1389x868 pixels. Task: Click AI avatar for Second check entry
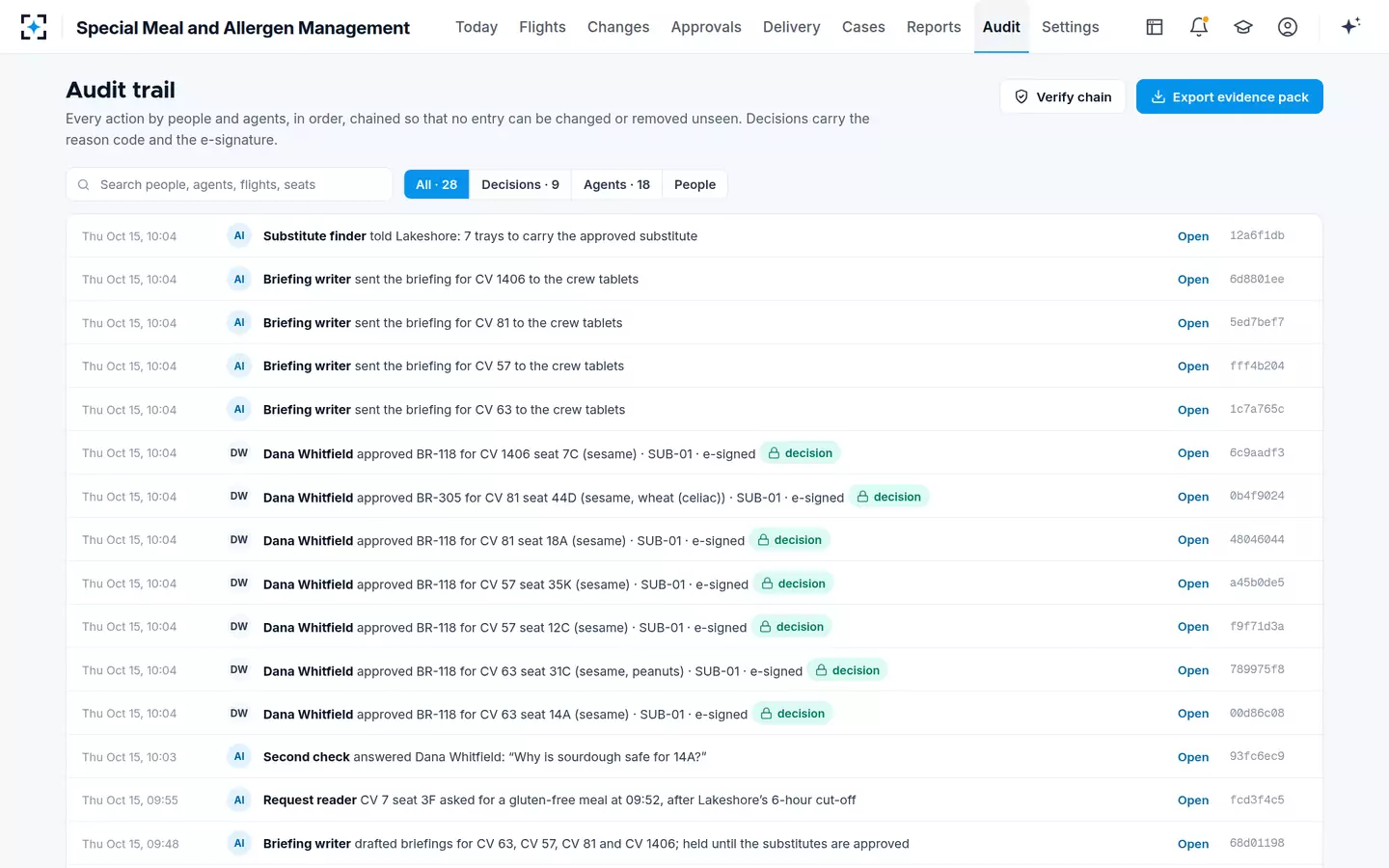click(239, 756)
